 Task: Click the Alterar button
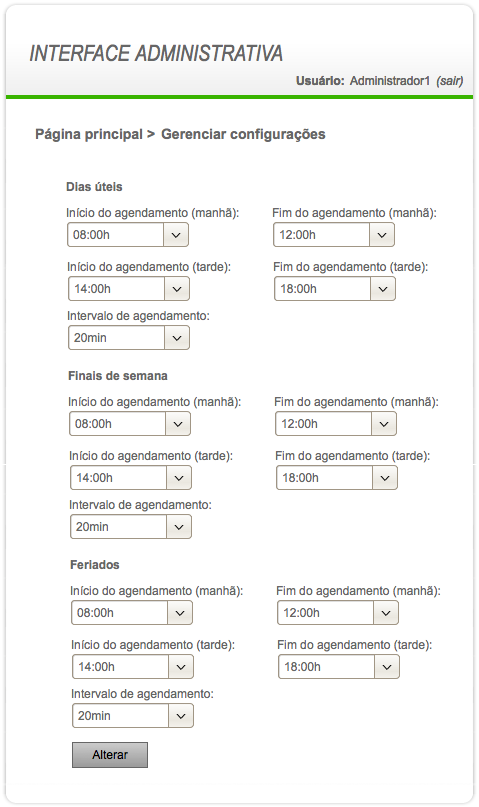(x=110, y=755)
